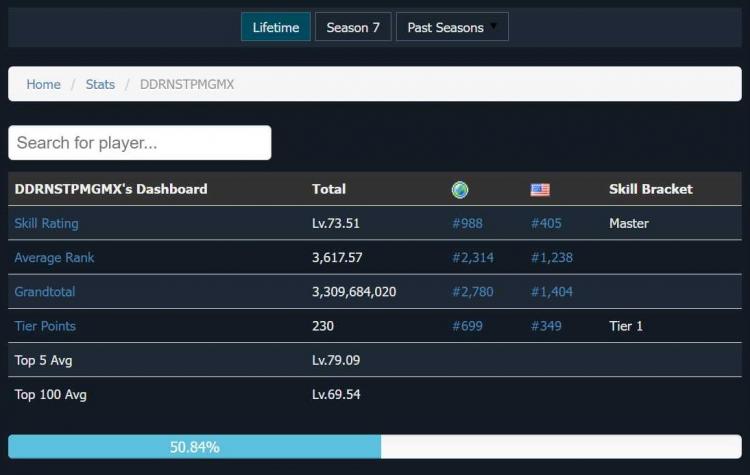
Task: Open the Stats breadcrumb link
Action: [100, 84]
